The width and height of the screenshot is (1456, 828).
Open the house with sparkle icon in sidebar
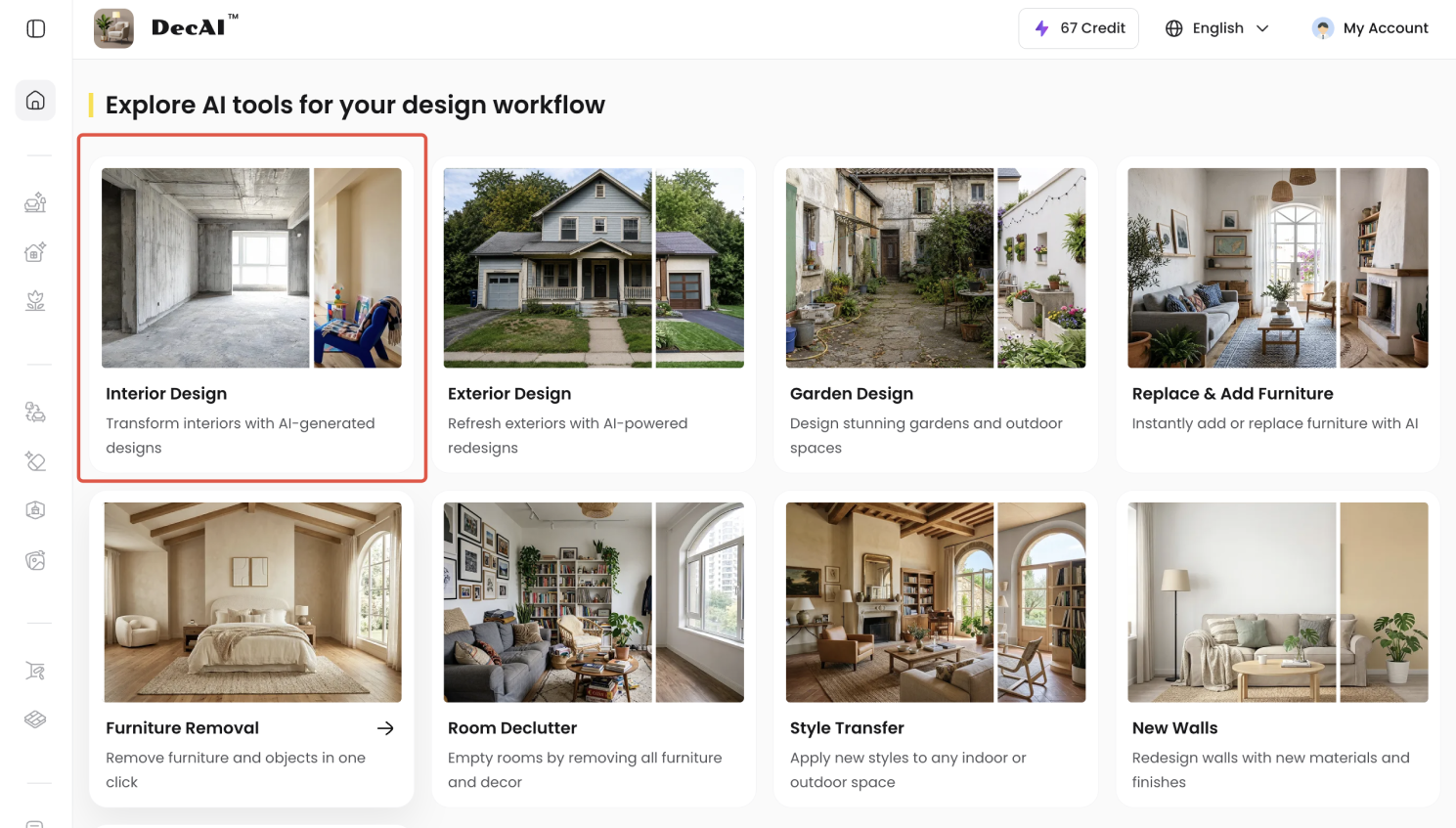(x=35, y=252)
